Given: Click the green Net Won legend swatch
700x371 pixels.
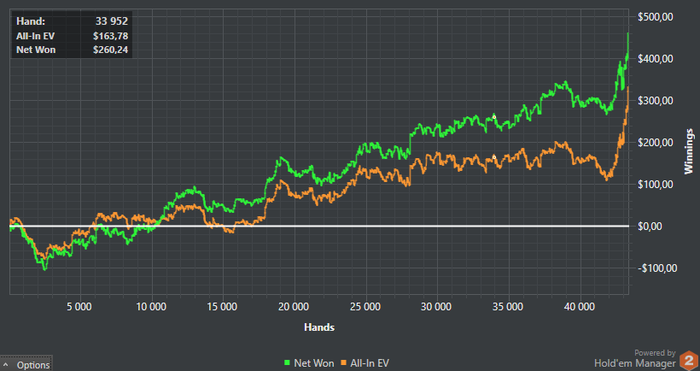Looking at the screenshot, I should pos(288,363).
